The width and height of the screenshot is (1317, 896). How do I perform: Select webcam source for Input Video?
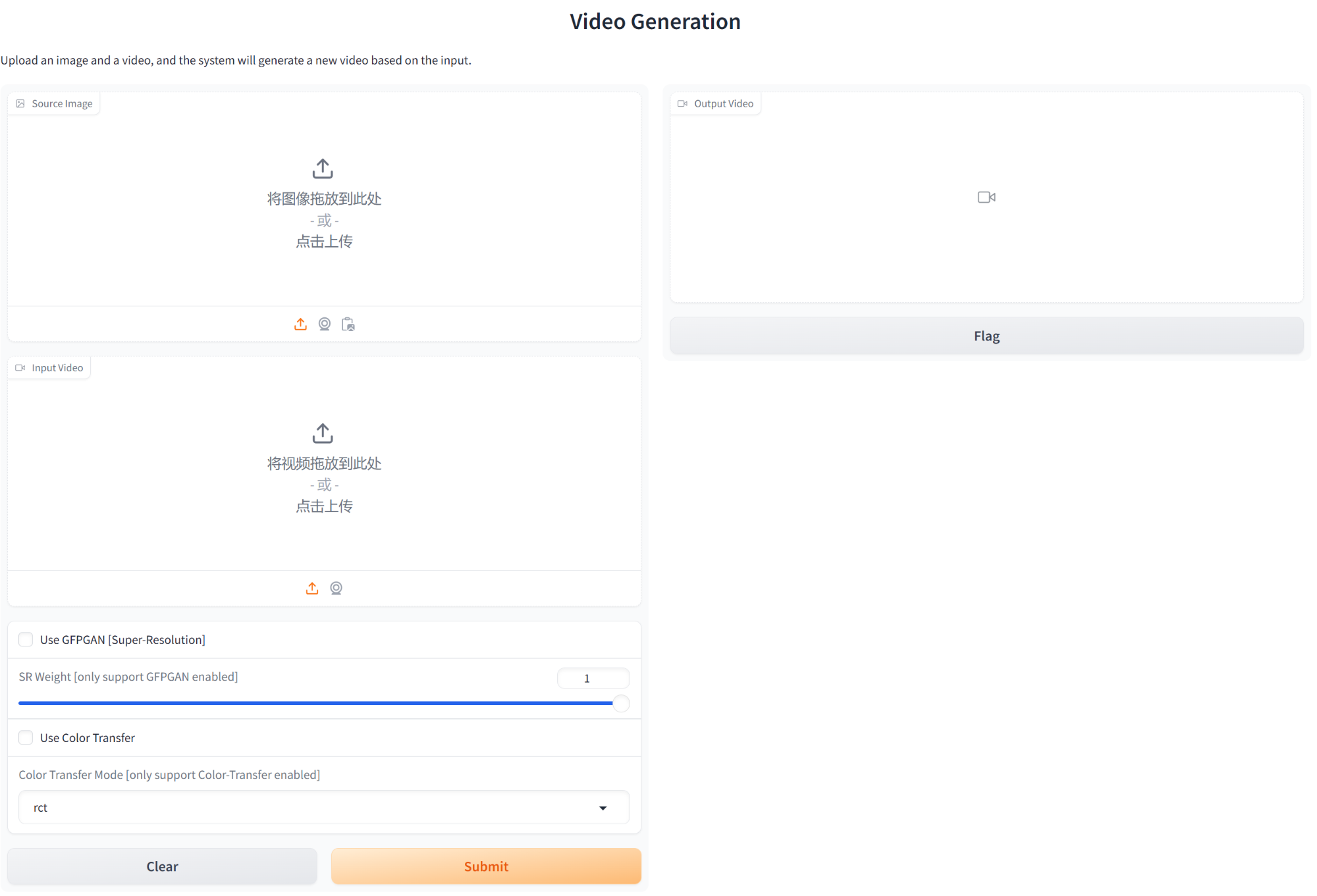336,588
